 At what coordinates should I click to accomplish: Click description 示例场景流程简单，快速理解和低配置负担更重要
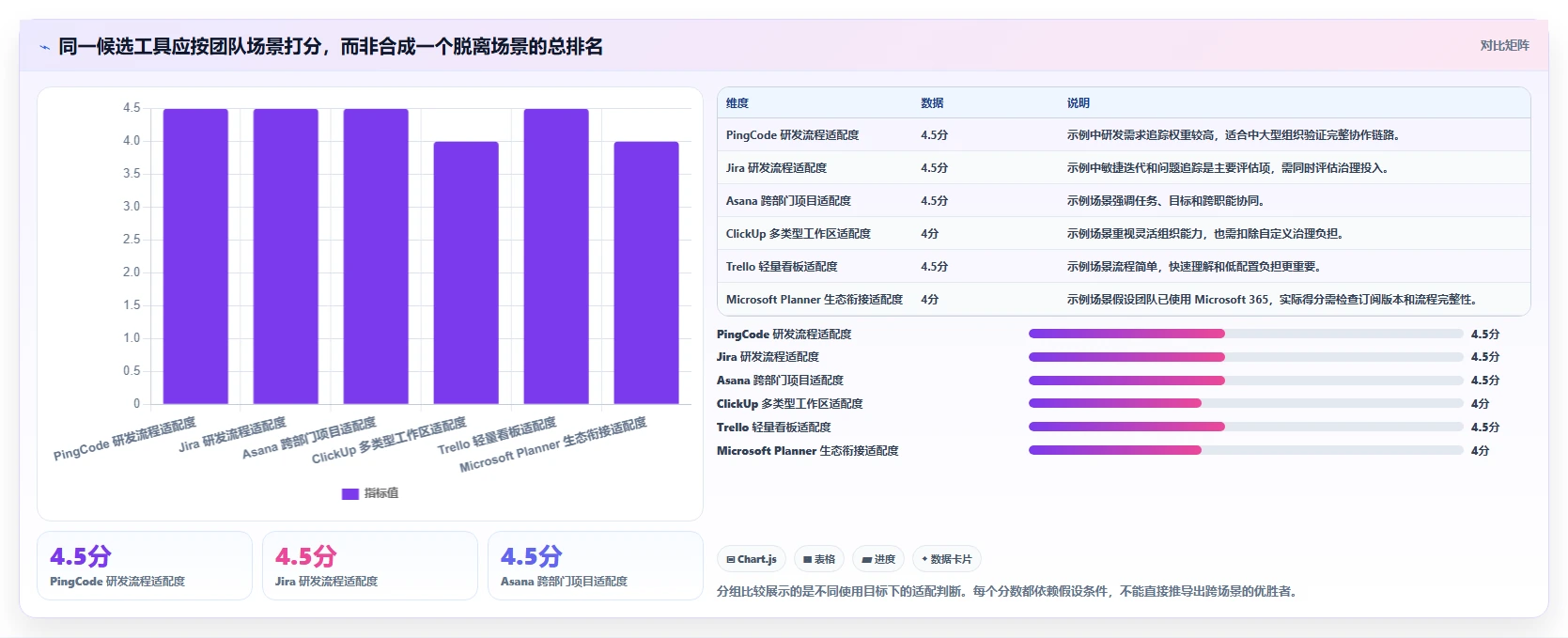tap(1196, 267)
